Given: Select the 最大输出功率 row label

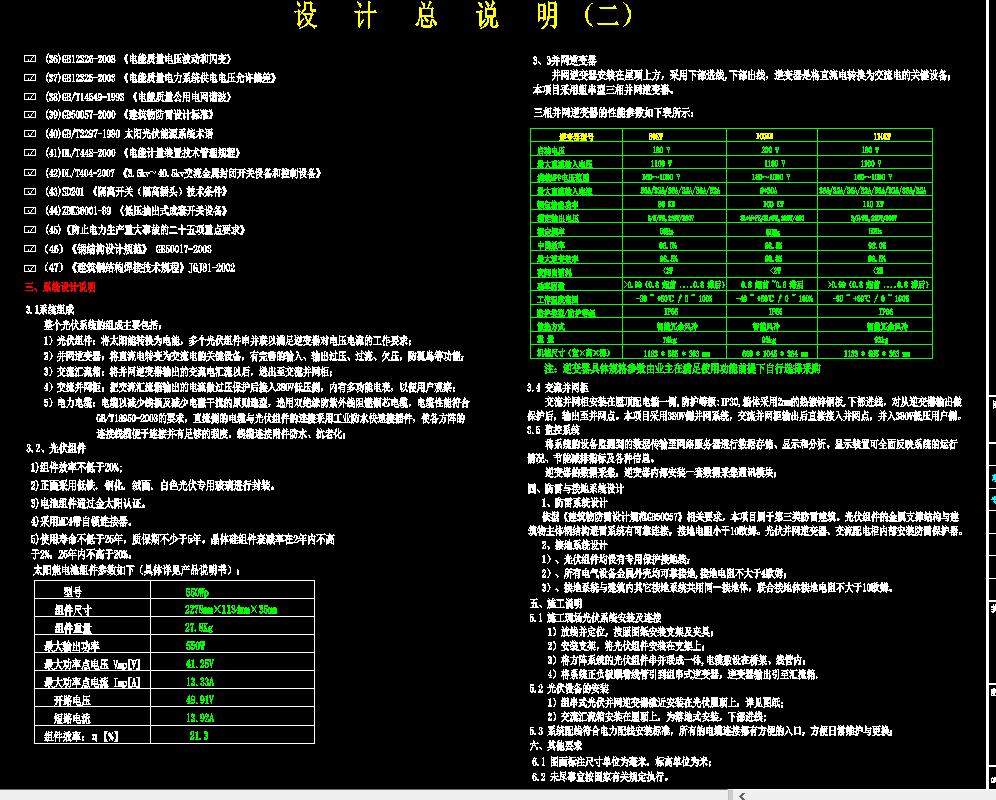Looking at the screenshot, I should [72, 646].
